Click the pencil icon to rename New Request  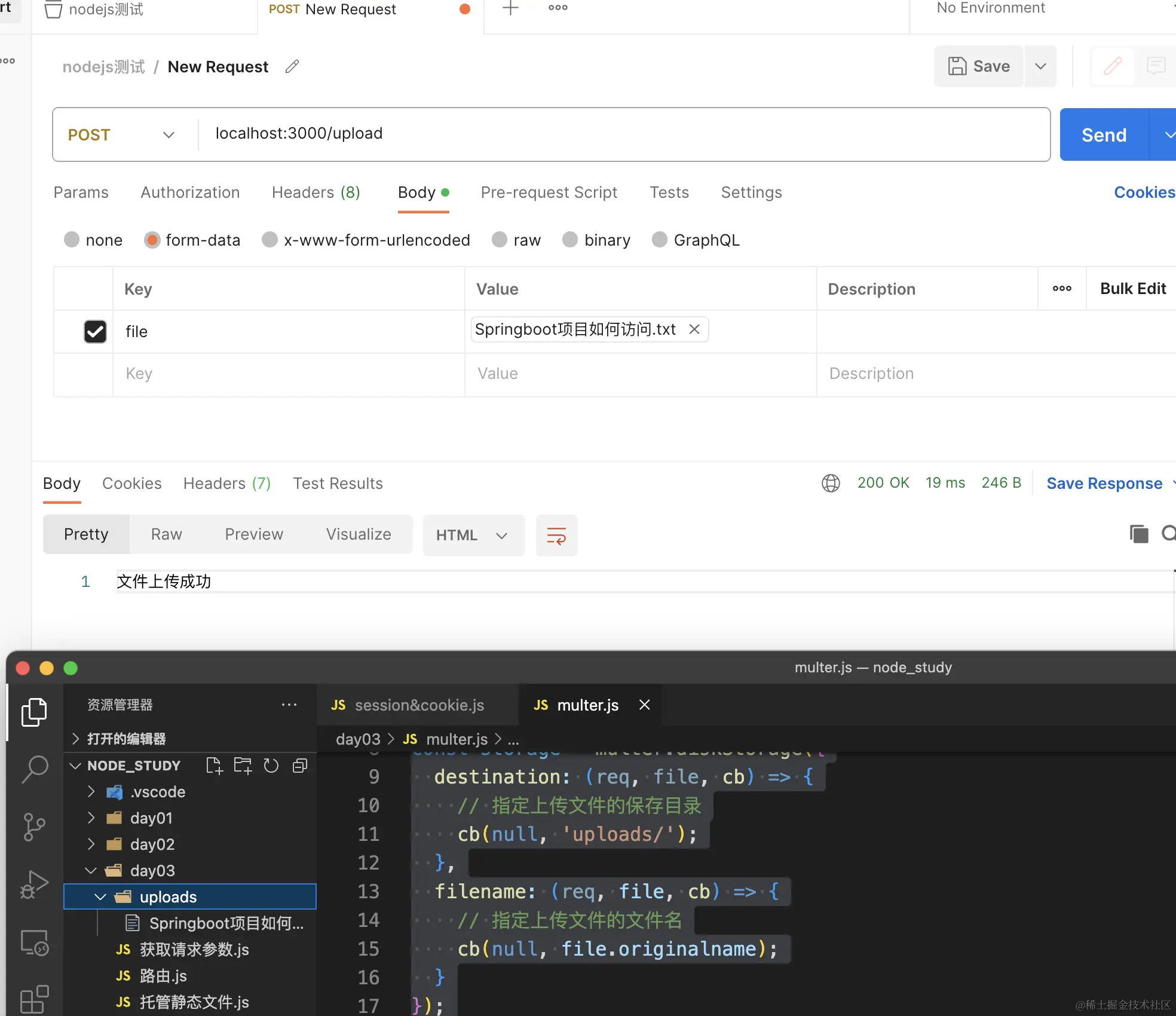point(292,67)
